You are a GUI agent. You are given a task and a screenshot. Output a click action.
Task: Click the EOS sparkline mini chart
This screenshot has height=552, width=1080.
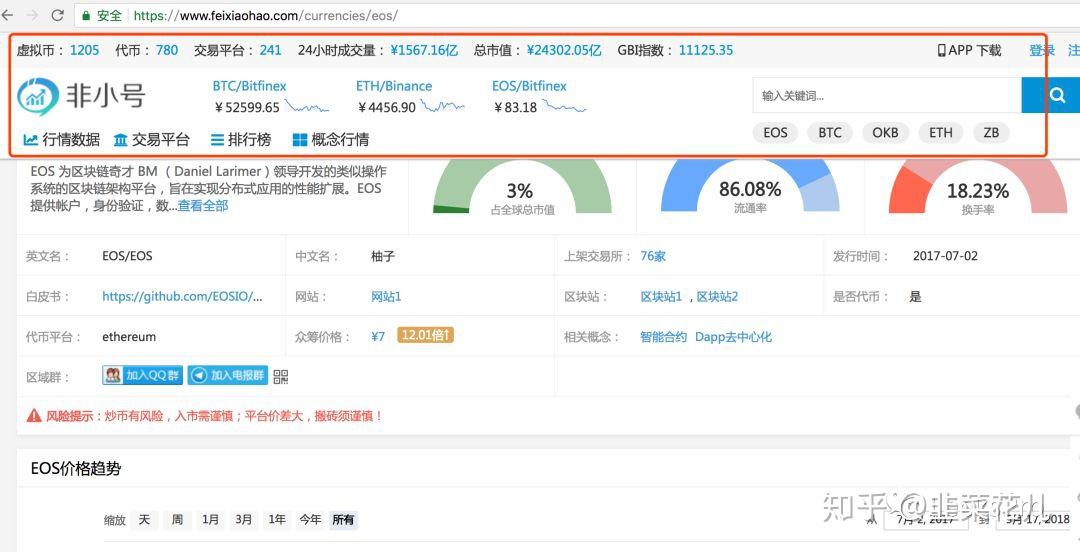point(564,106)
